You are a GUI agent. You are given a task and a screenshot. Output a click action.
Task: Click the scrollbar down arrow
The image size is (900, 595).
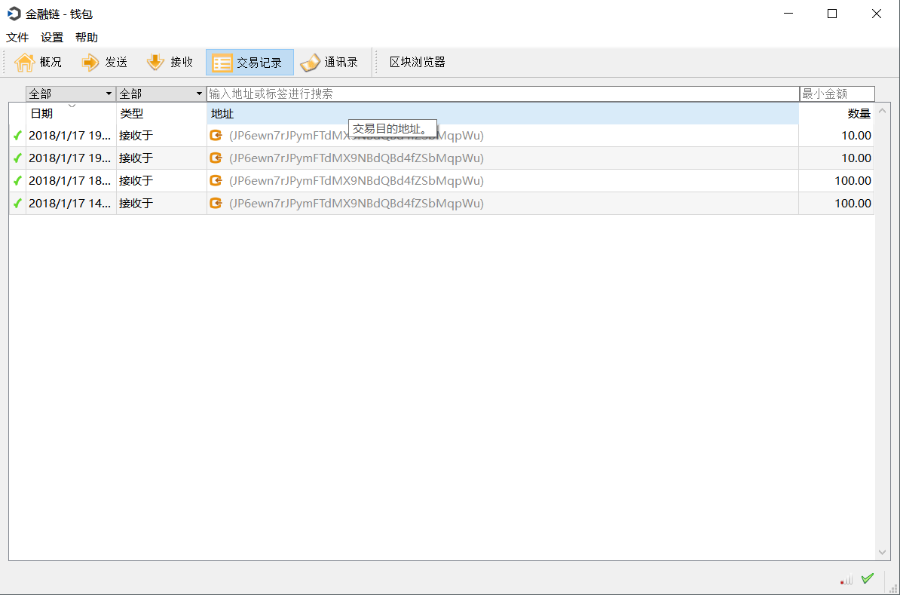882,553
